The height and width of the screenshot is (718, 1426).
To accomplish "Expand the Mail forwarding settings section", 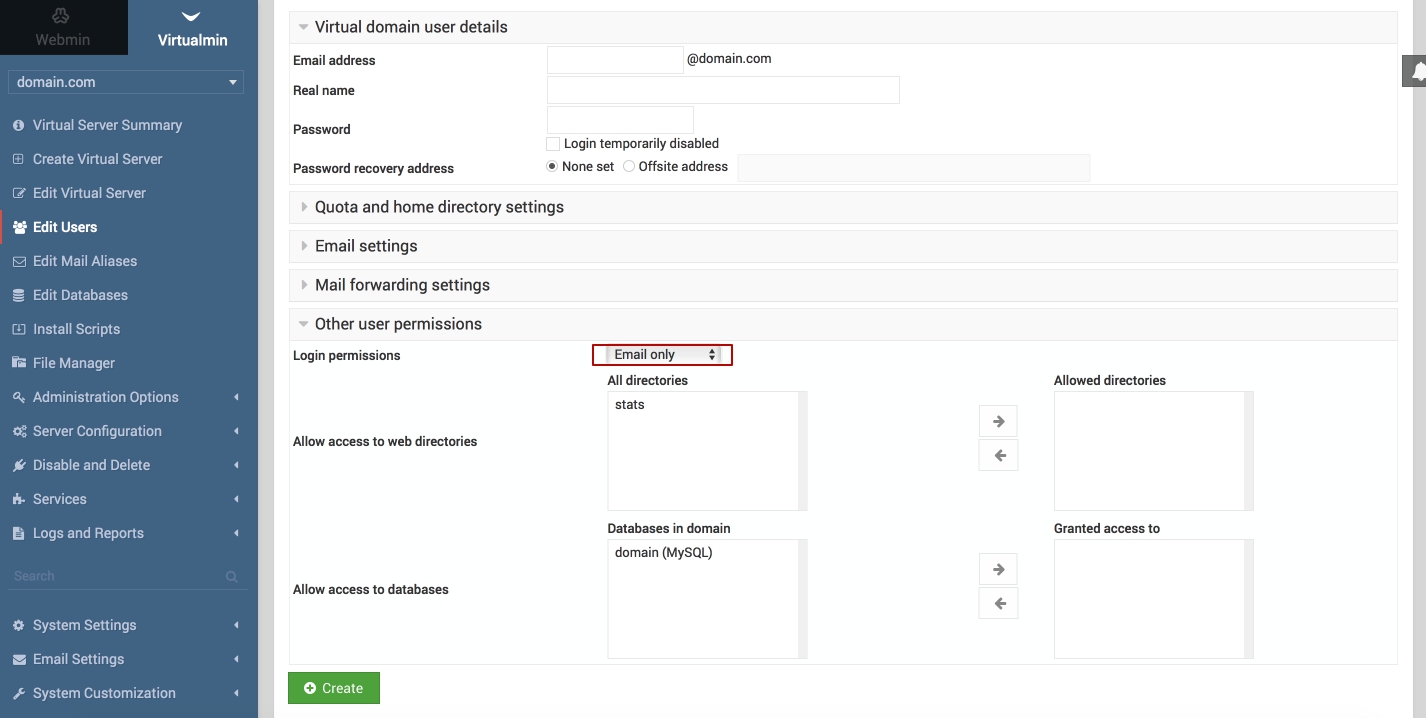I will 402,285.
